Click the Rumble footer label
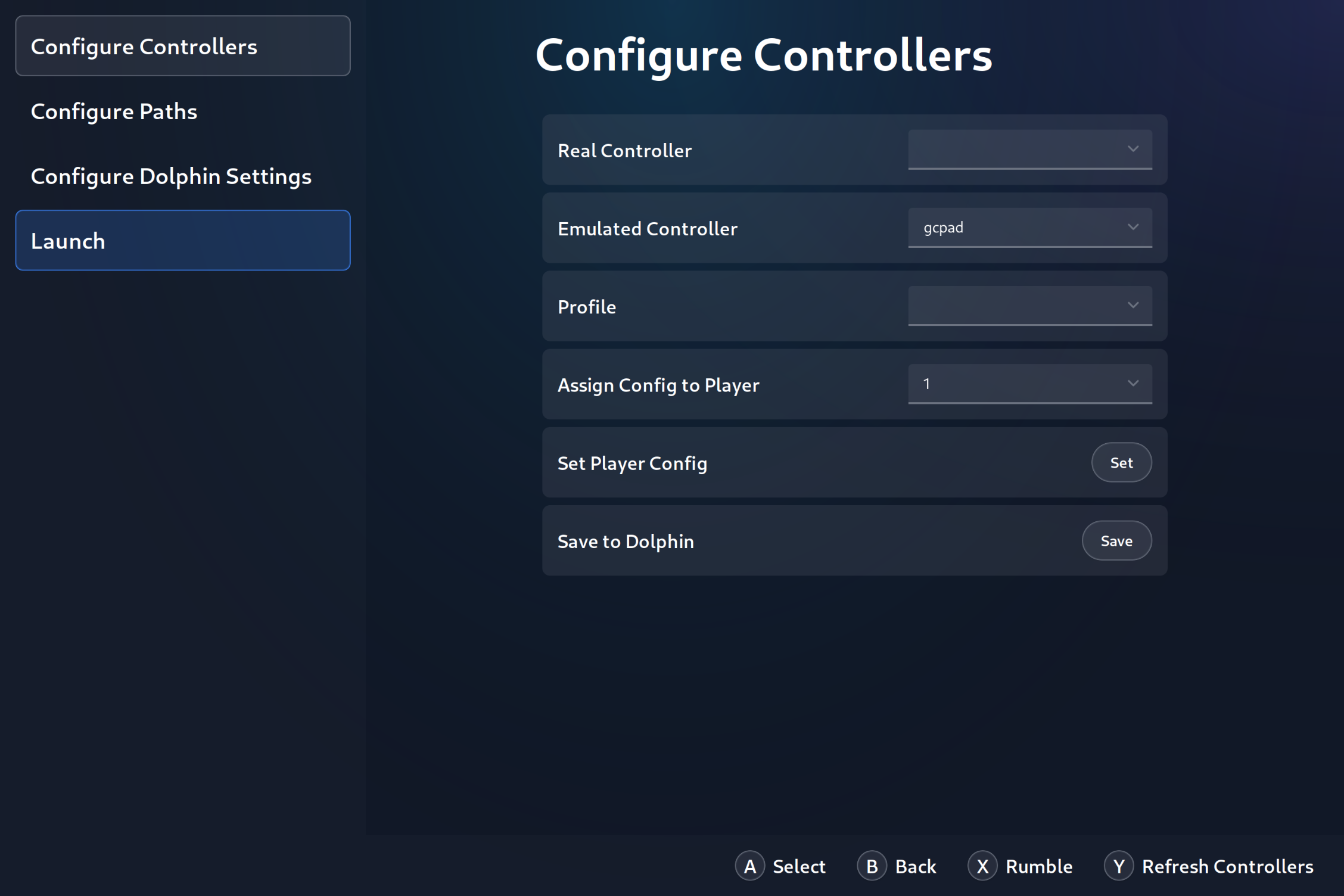Viewport: 1344px width, 896px height. (x=1038, y=866)
